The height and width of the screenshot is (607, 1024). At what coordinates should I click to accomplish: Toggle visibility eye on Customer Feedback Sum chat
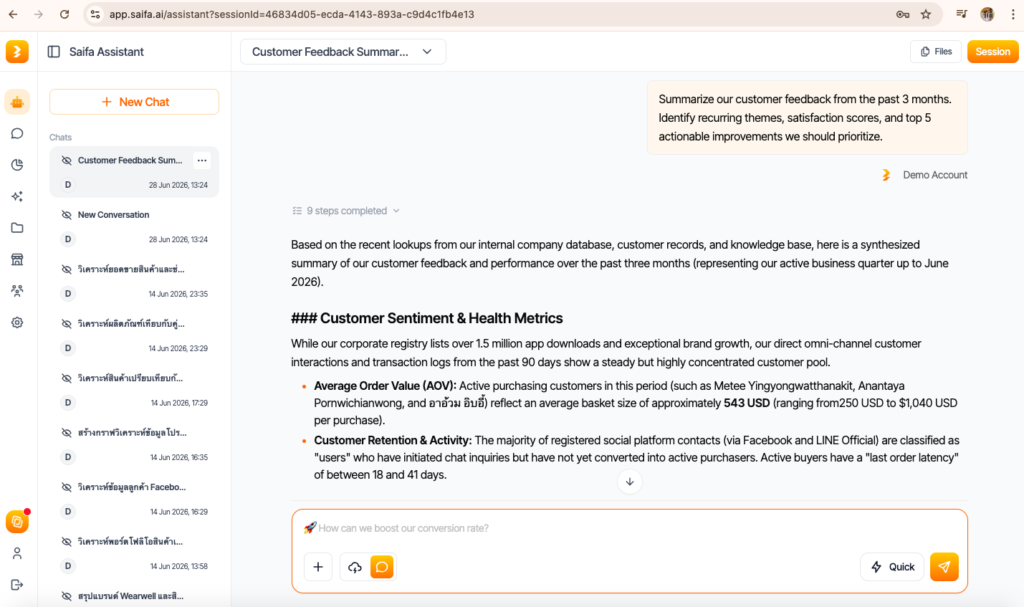pos(67,160)
